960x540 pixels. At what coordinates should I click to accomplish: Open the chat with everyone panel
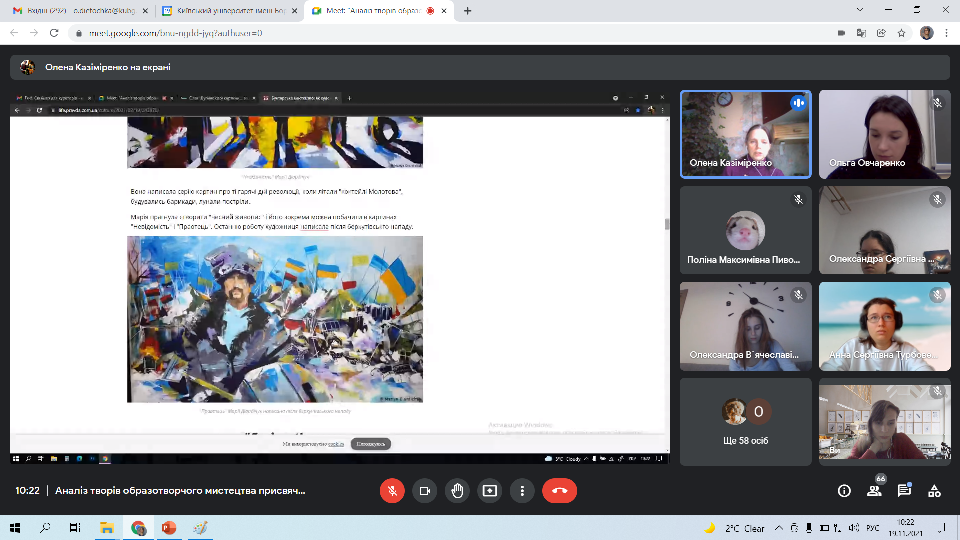[x=904, y=491]
